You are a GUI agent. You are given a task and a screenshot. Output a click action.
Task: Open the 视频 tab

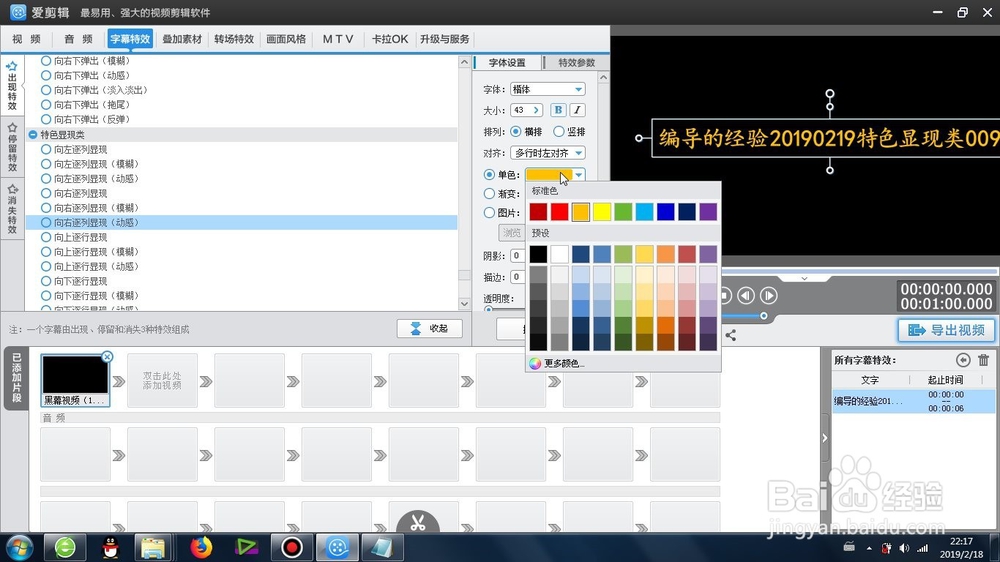[x=26, y=39]
